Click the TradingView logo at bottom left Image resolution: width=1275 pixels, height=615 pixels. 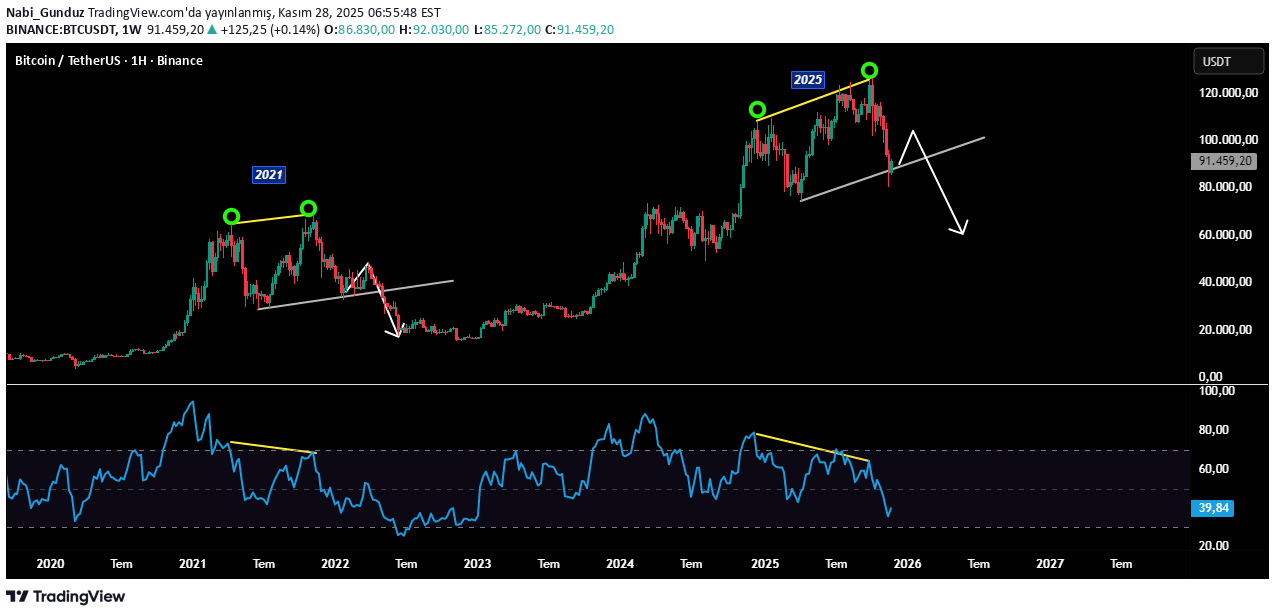pos(66,596)
